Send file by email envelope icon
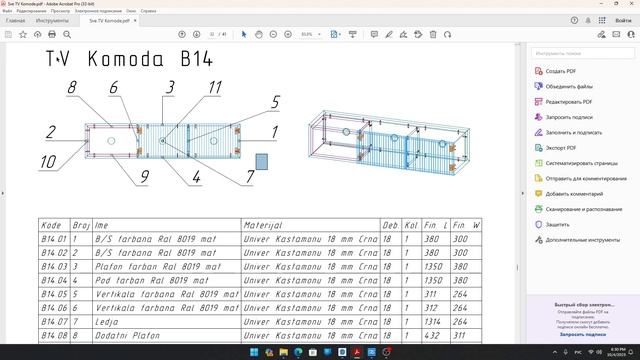Image resolution: width=640 pixels, height=360 pixels. (x=616, y=35)
